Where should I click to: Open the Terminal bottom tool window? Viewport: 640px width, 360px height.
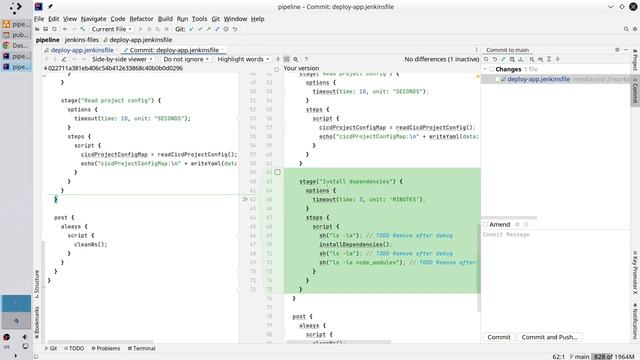coord(141,348)
